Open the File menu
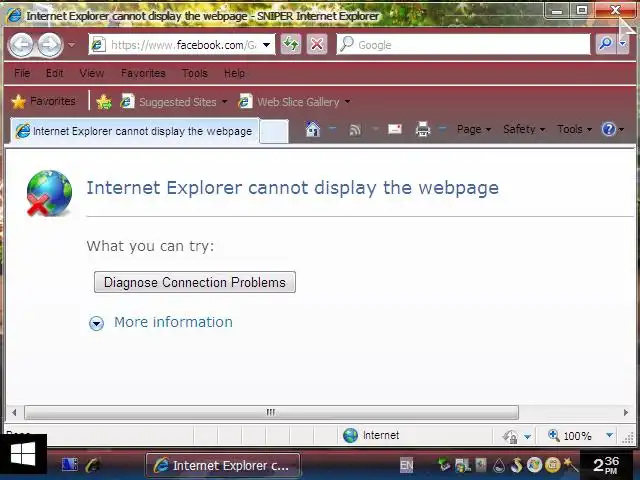This screenshot has width=640, height=480. (x=22, y=73)
